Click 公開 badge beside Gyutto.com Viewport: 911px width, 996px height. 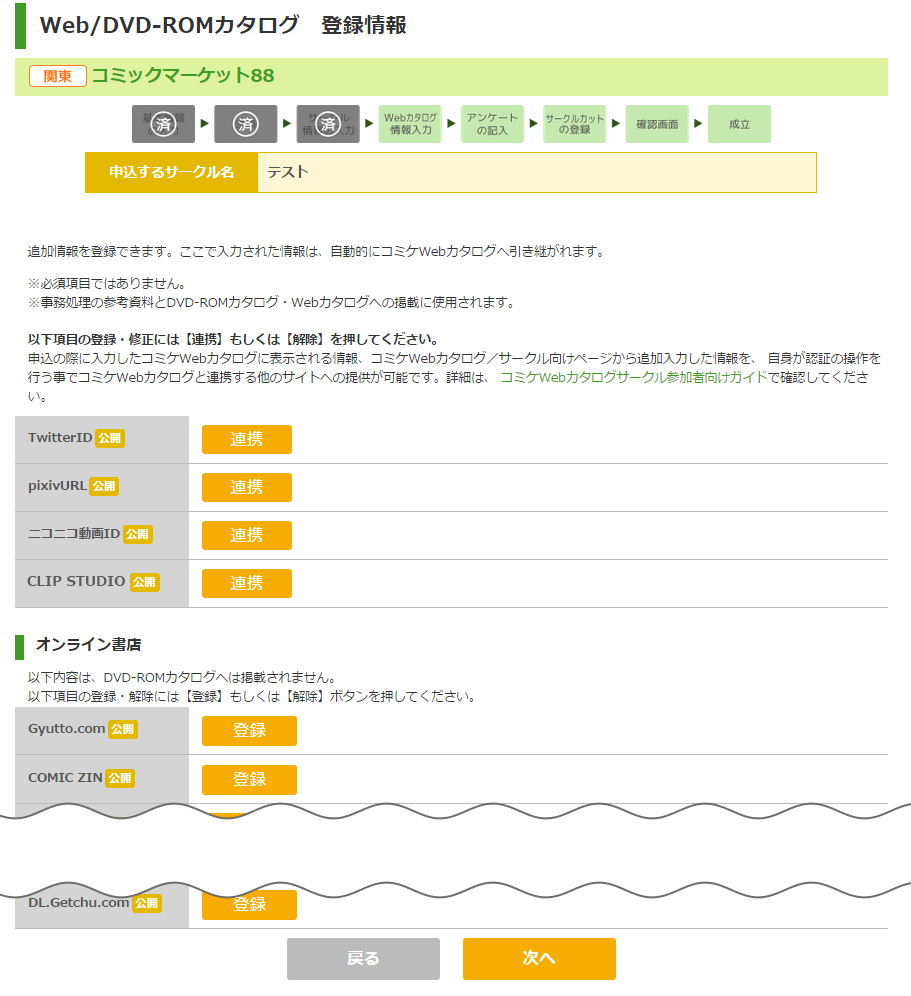coord(123,729)
